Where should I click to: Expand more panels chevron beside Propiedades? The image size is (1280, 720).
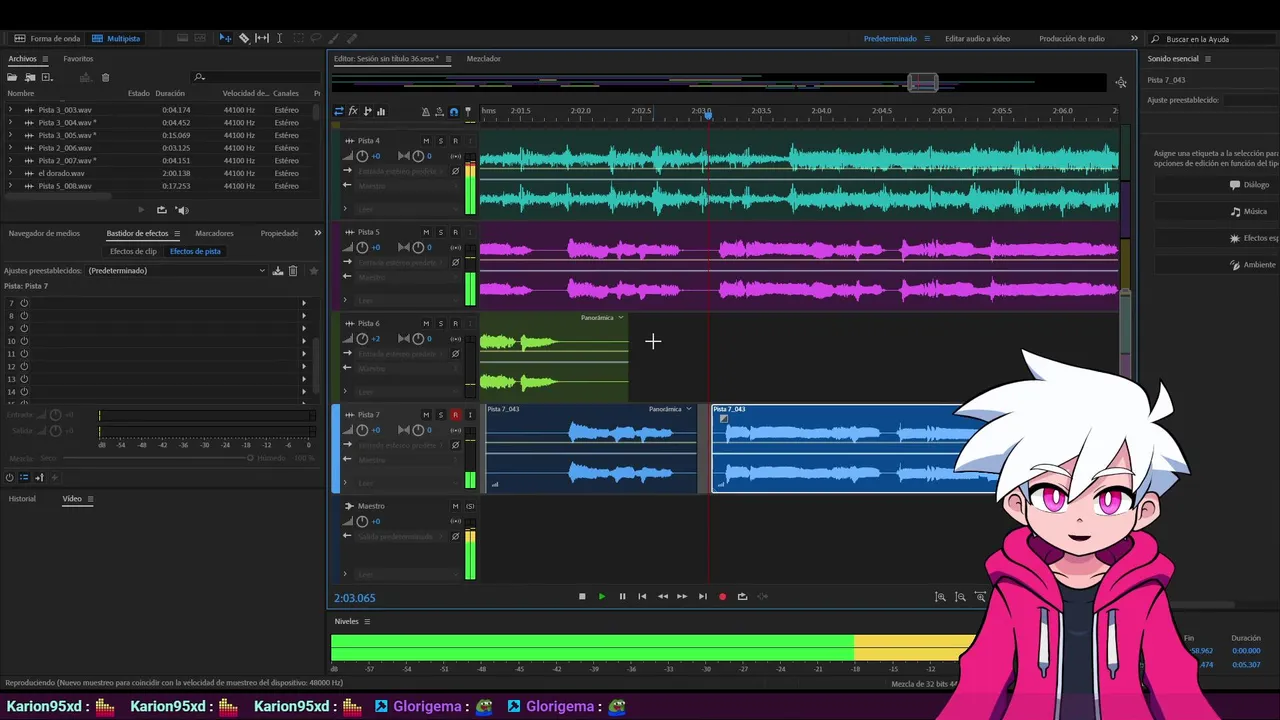(317, 233)
